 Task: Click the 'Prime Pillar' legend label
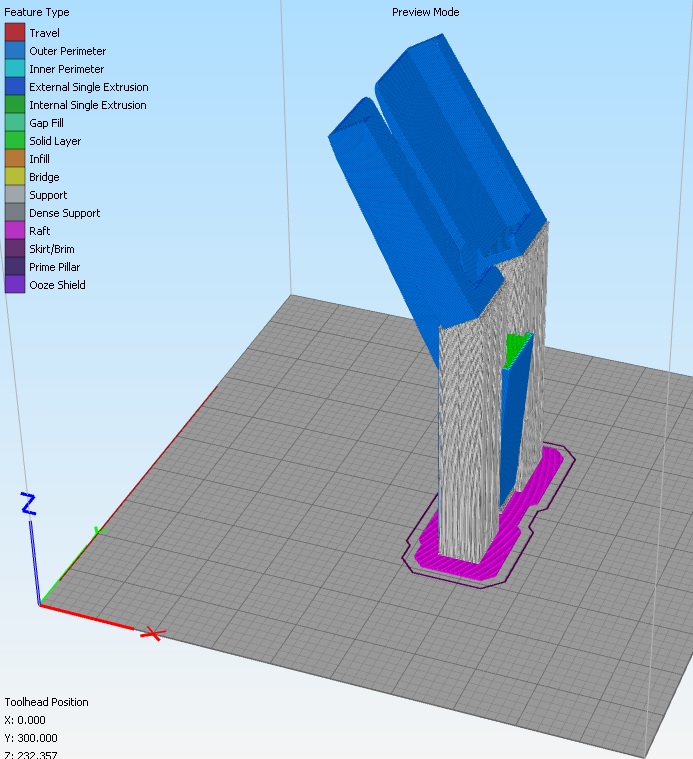[x=54, y=267]
